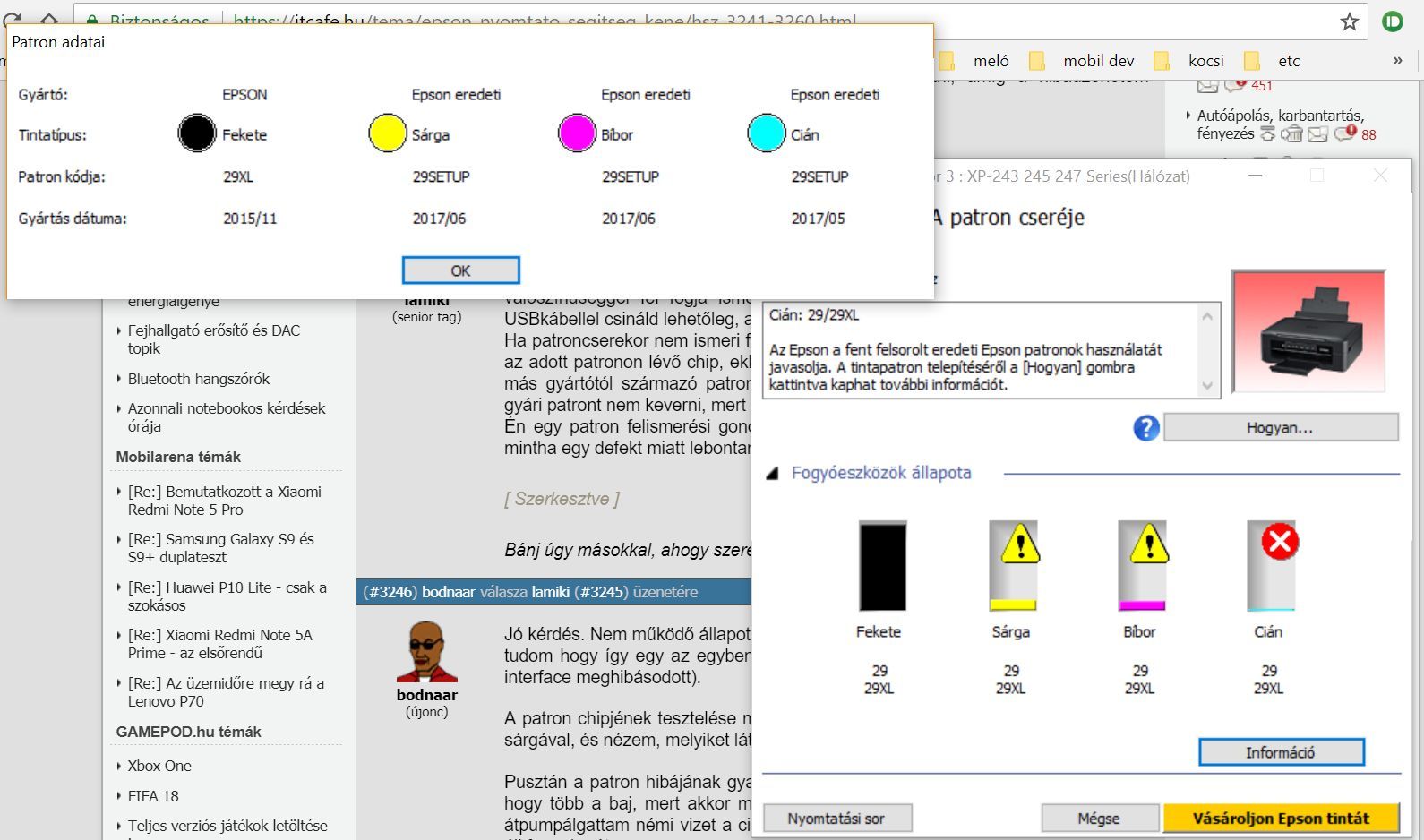The image size is (1424, 840).
Task: Click the black Fekete ink color circle
Action: point(197,133)
